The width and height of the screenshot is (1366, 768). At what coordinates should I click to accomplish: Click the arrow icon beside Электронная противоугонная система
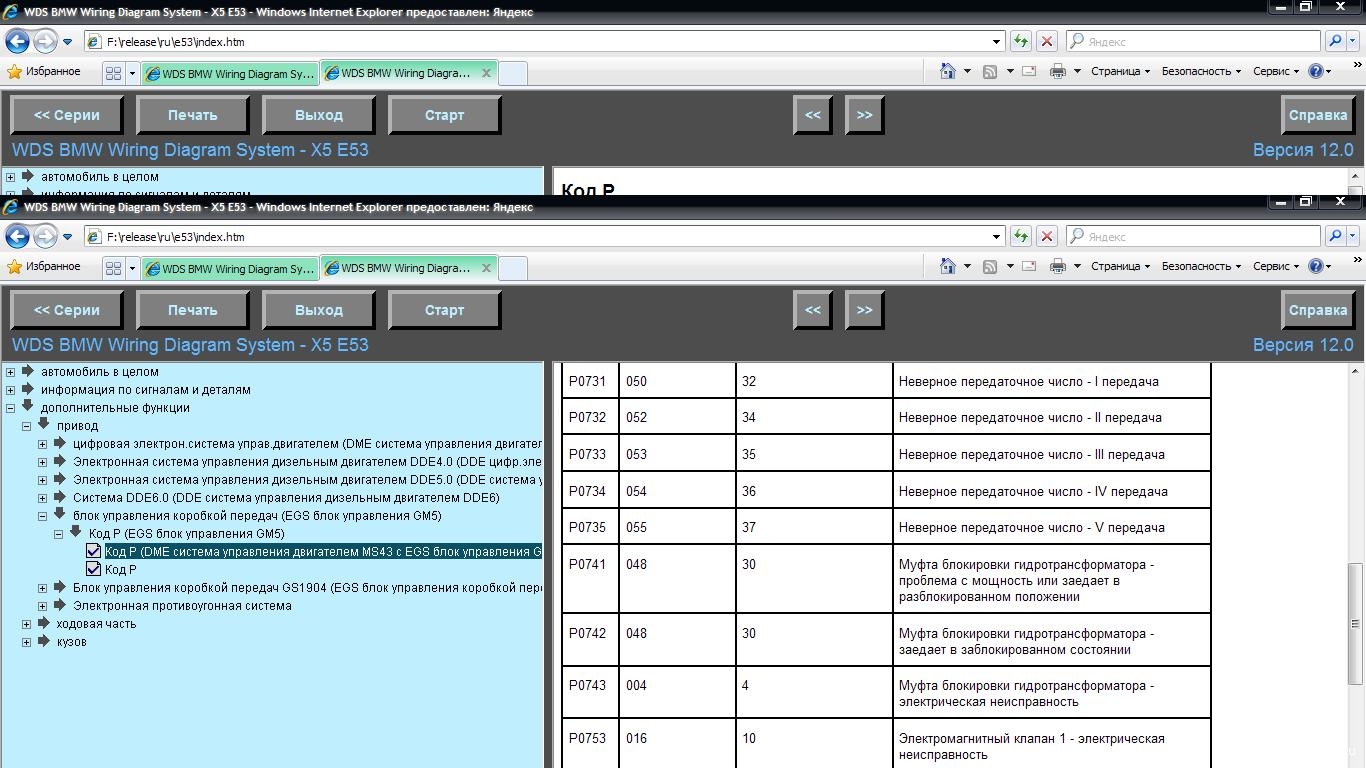[59, 605]
